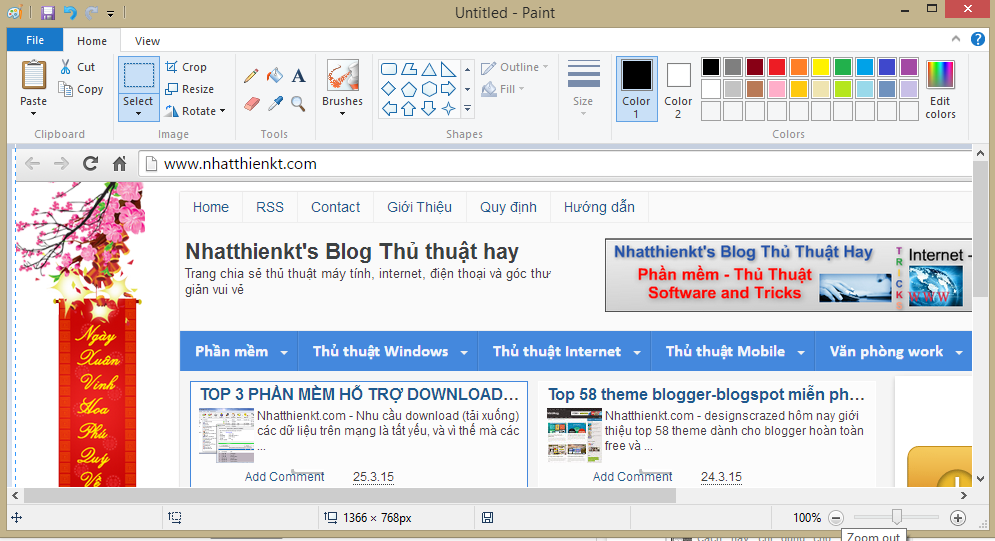This screenshot has height=541, width=995.
Task: Pick the yellow color swatch
Action: [x=820, y=67]
